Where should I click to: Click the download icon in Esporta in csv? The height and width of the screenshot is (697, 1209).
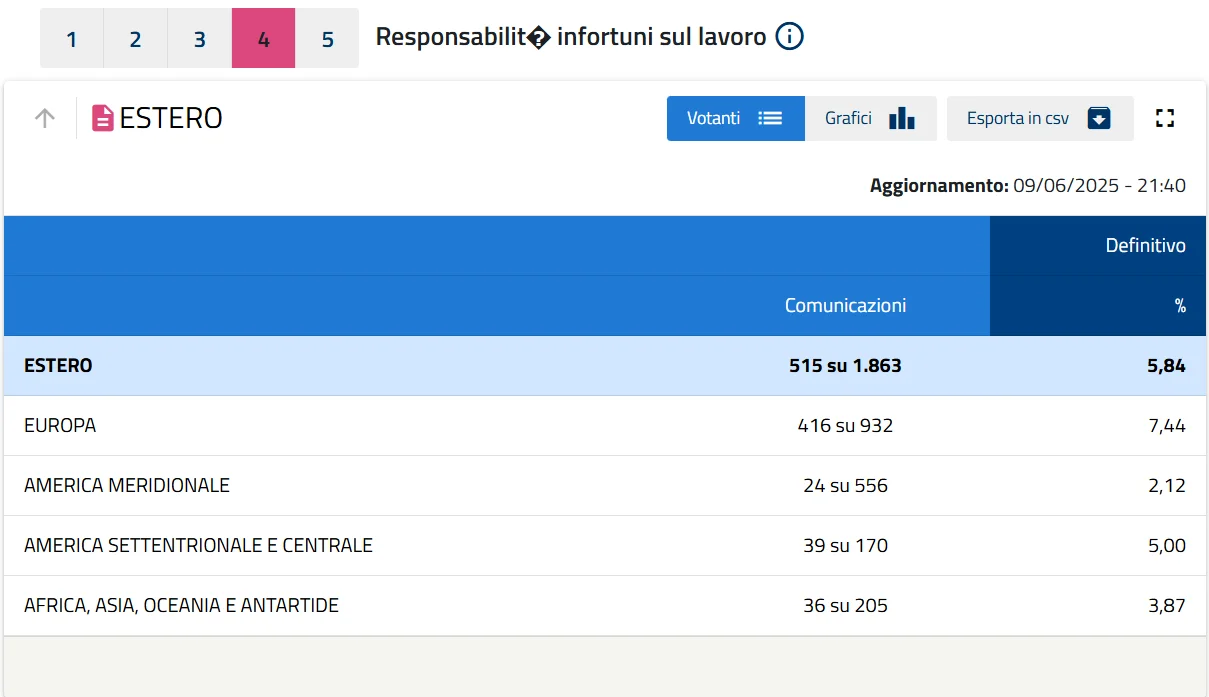pyautogui.click(x=1099, y=118)
